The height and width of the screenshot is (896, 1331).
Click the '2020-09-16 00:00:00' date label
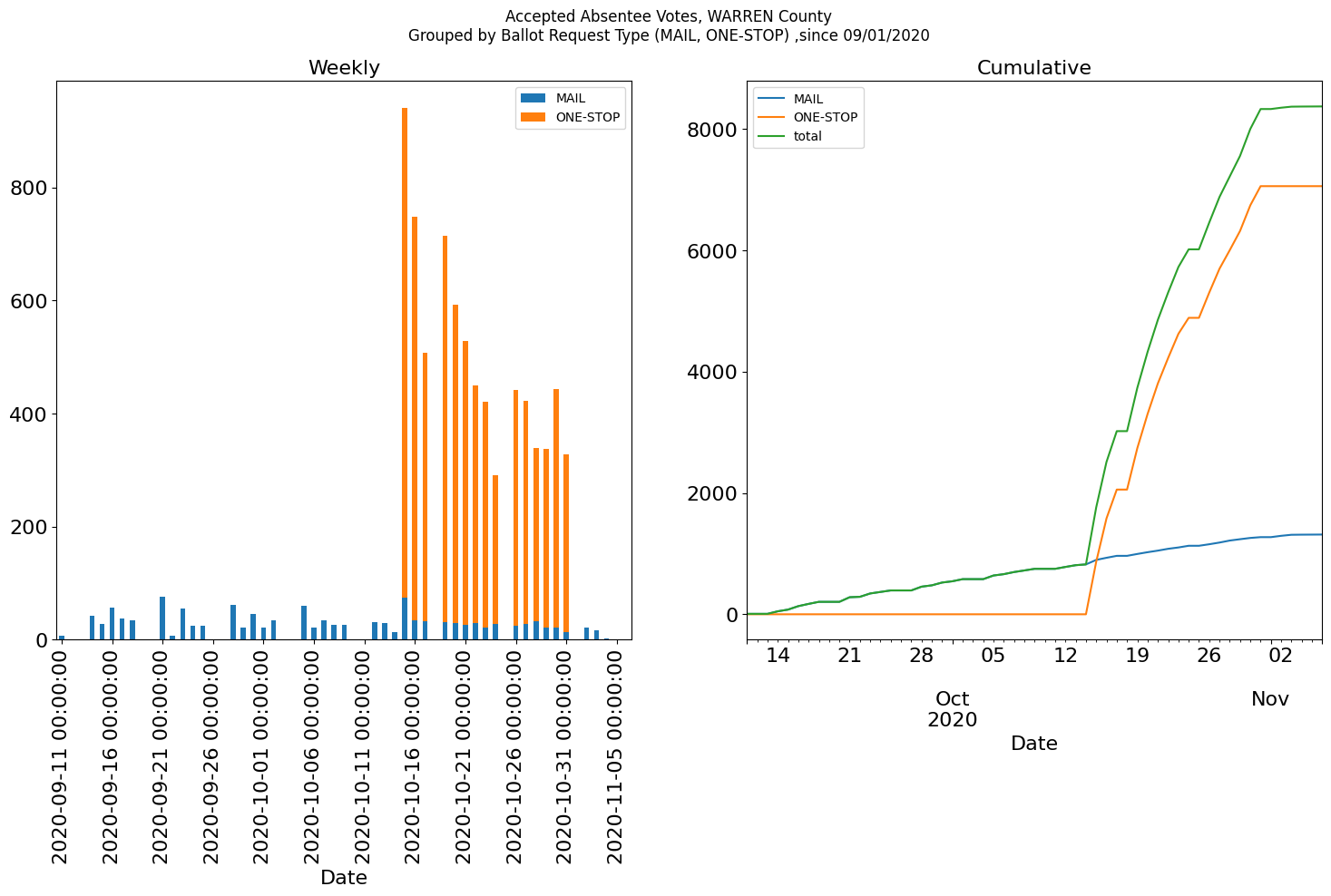point(112,756)
